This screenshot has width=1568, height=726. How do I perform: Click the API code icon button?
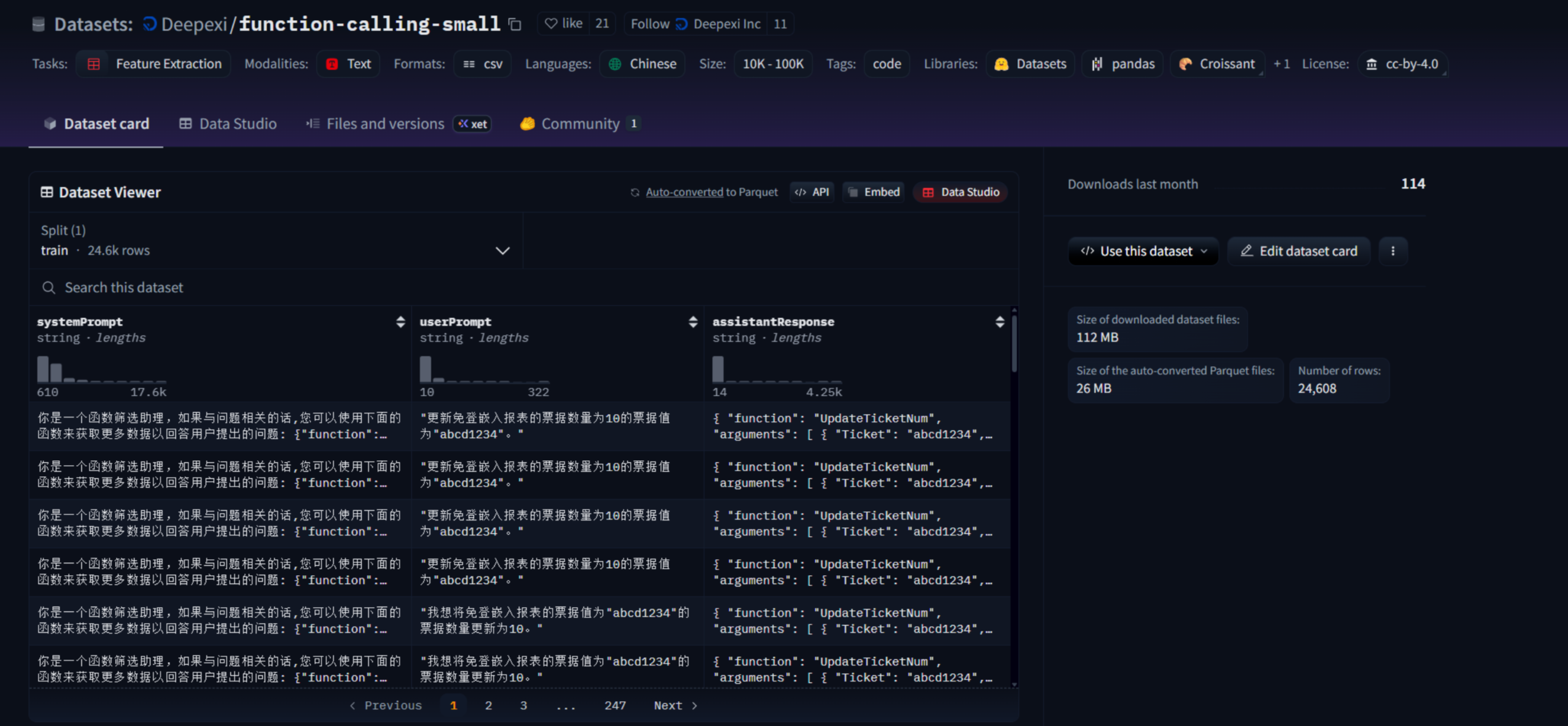[x=812, y=192]
